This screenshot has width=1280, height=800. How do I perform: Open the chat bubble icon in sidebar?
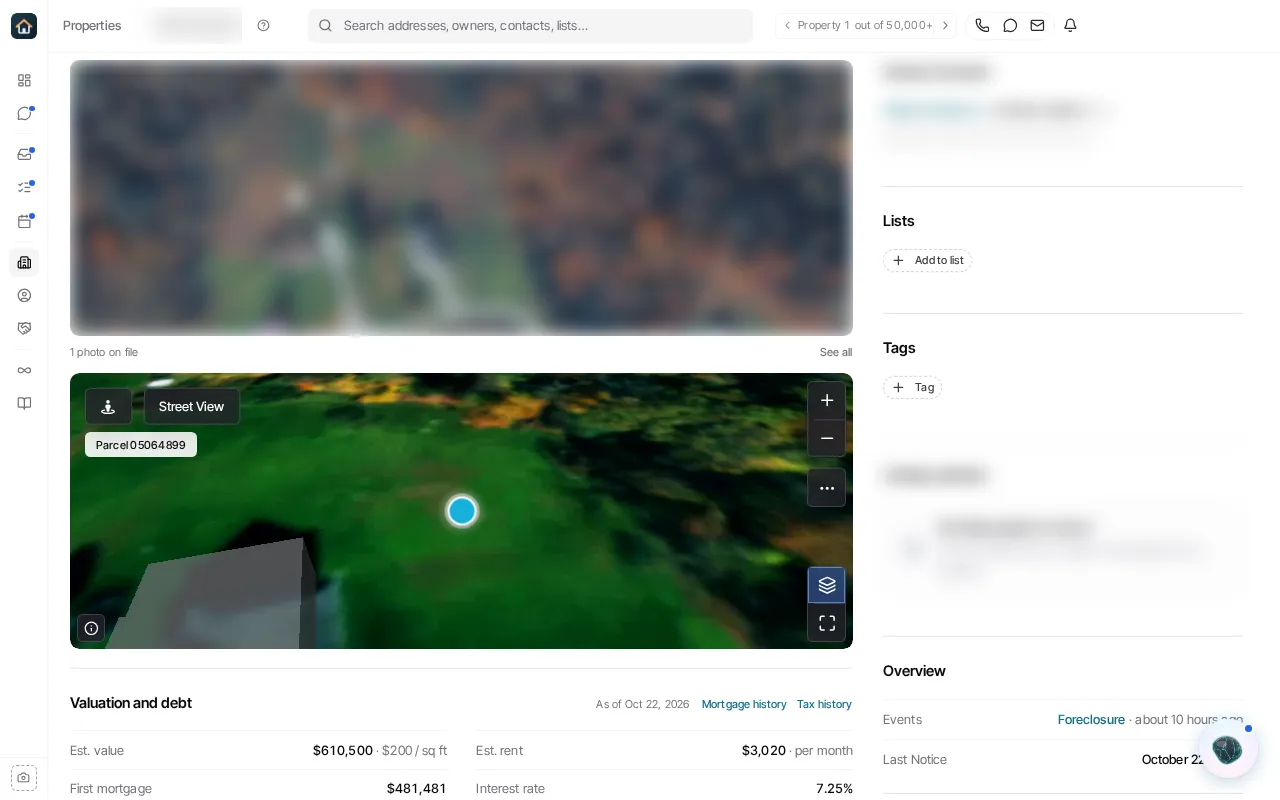[x=24, y=114]
